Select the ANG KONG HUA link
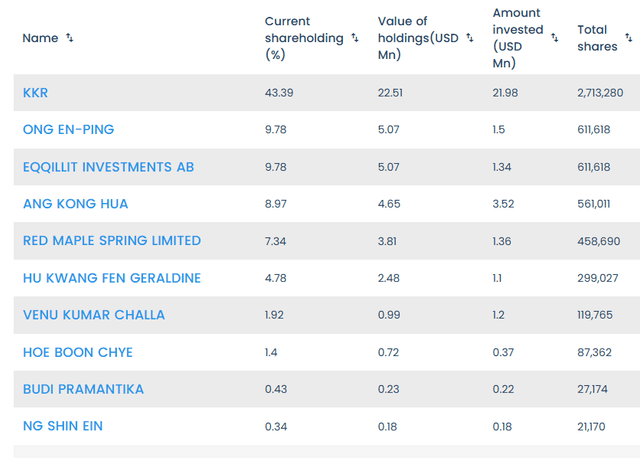 click(75, 204)
